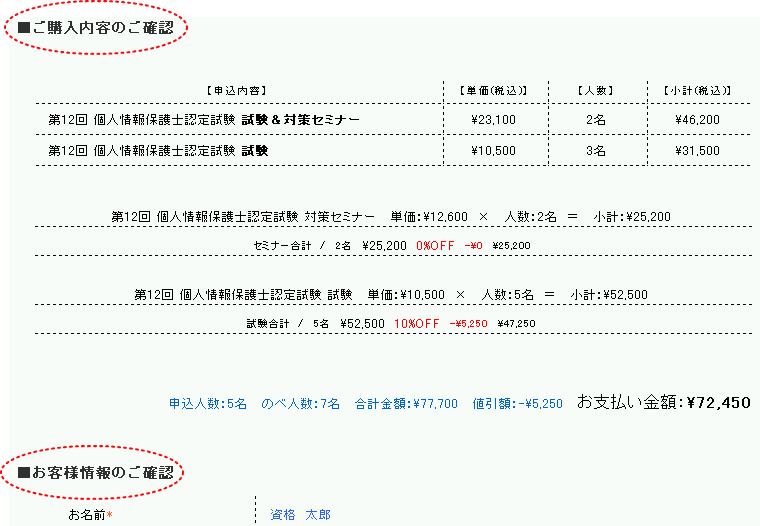Screen dimensions: 760x526
Task: Click 小計:¥25,200 in seminar line
Action: click(x=632, y=217)
